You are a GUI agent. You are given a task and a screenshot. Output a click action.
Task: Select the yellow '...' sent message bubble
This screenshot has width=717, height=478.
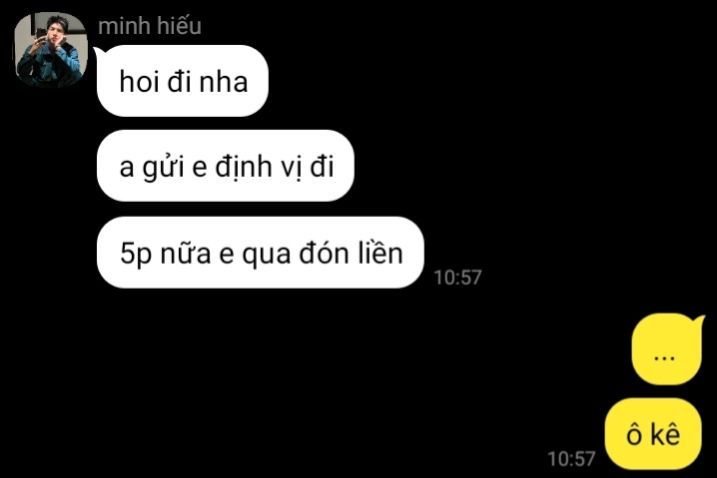pos(667,349)
